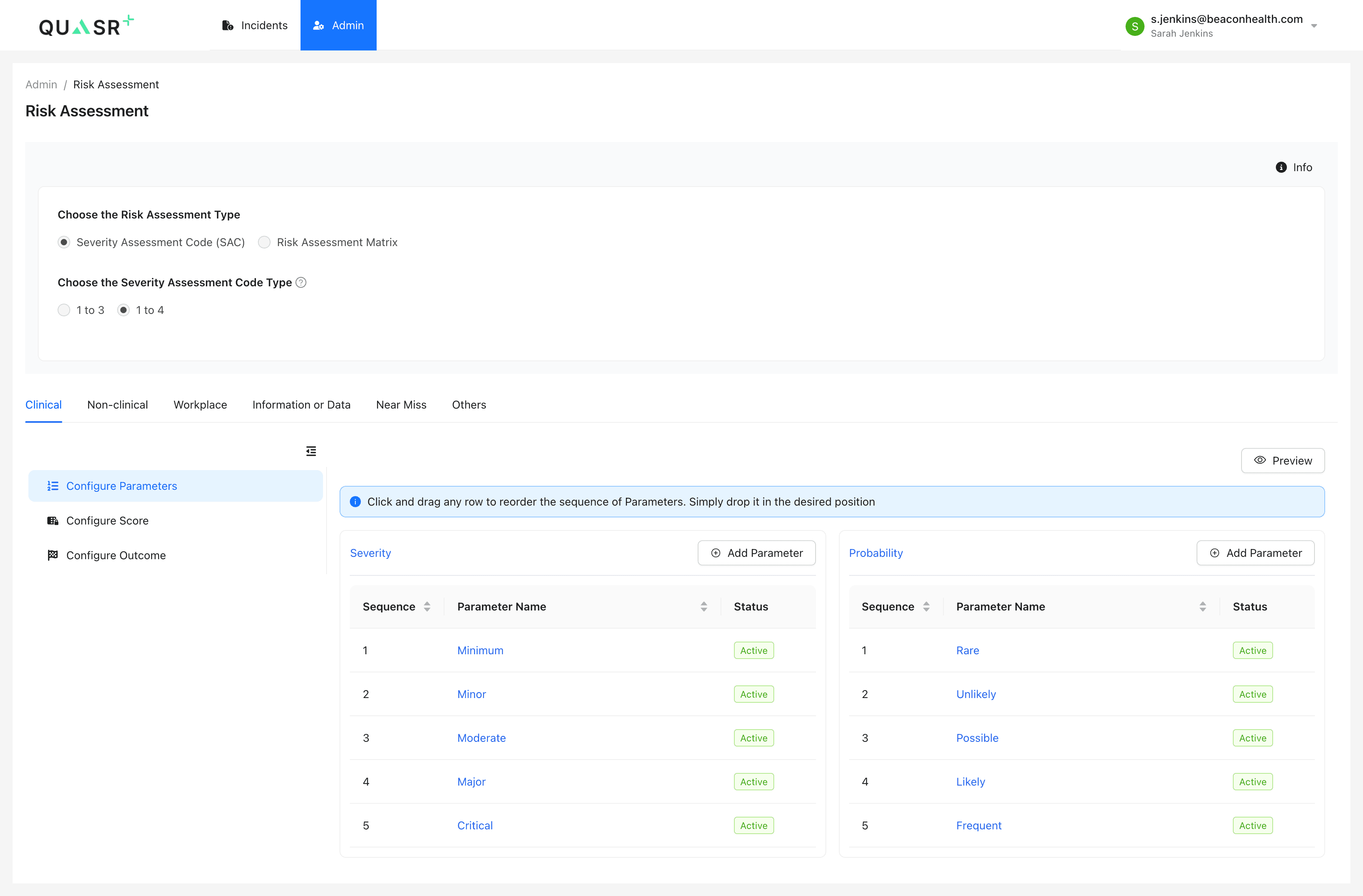Click Add Parameter in the Severity panel
This screenshot has height=896, width=1363.
756,553
